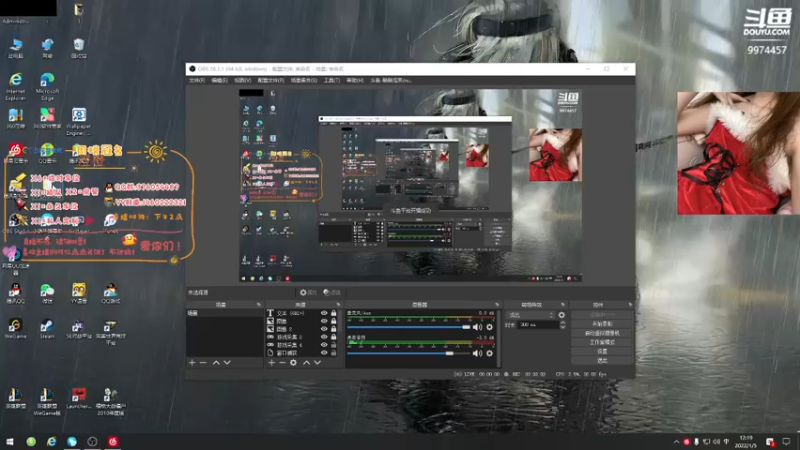Open scene transition properties gear

click(x=562, y=315)
